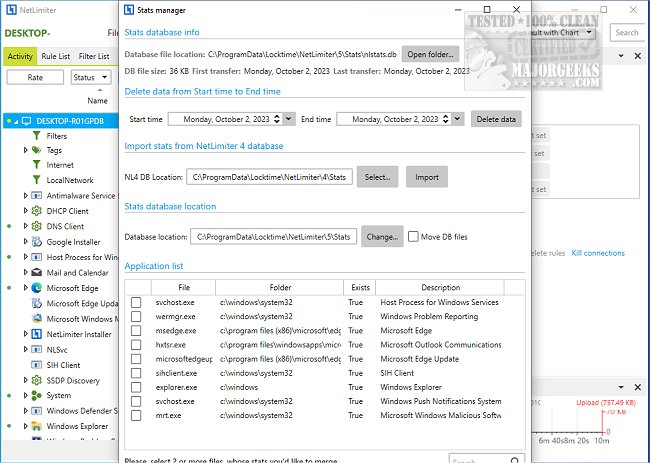Click the End time spinner arrows
The width and height of the screenshot is (650, 463).
click(x=445, y=119)
